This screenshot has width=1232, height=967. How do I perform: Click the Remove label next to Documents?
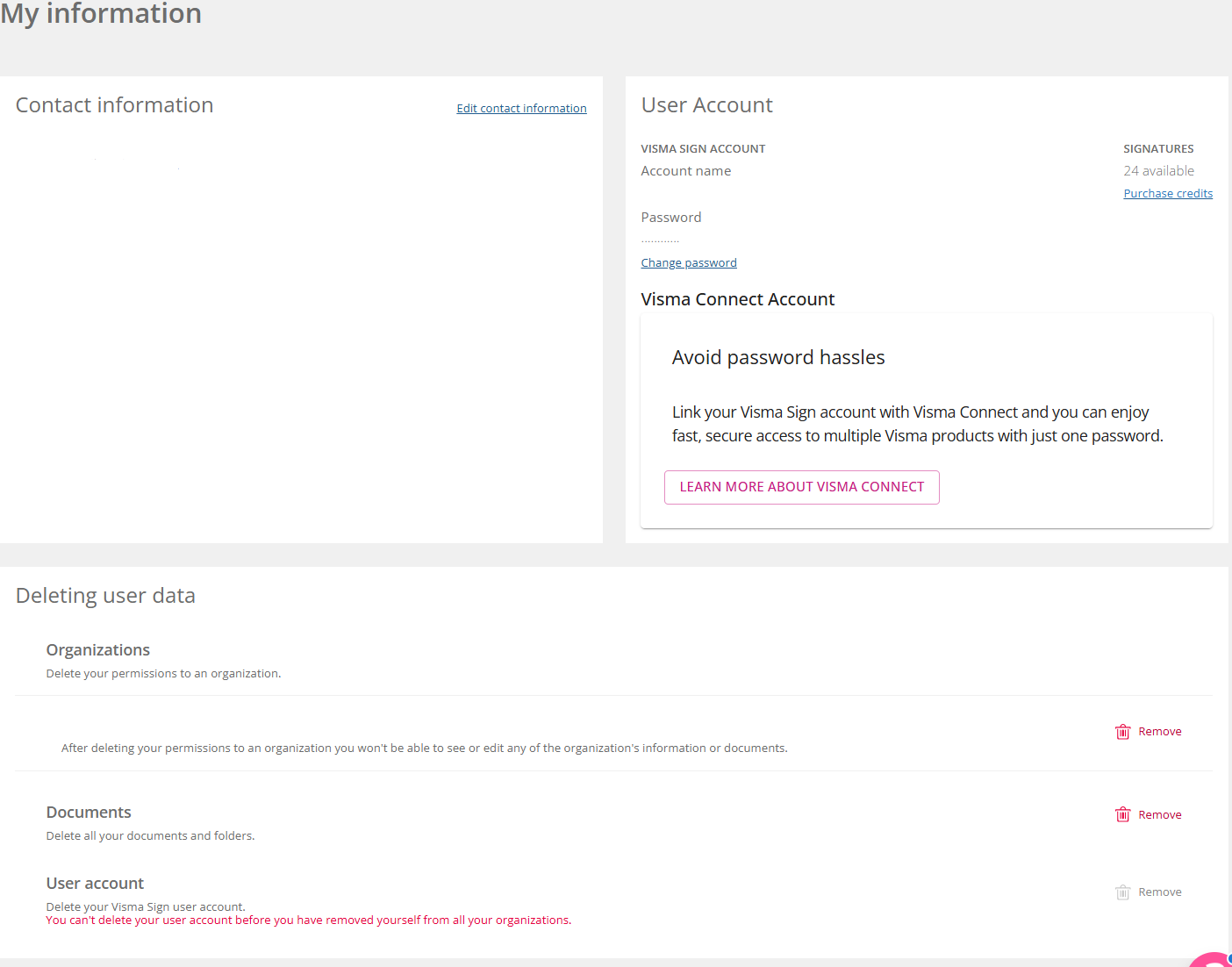pyautogui.click(x=1159, y=815)
